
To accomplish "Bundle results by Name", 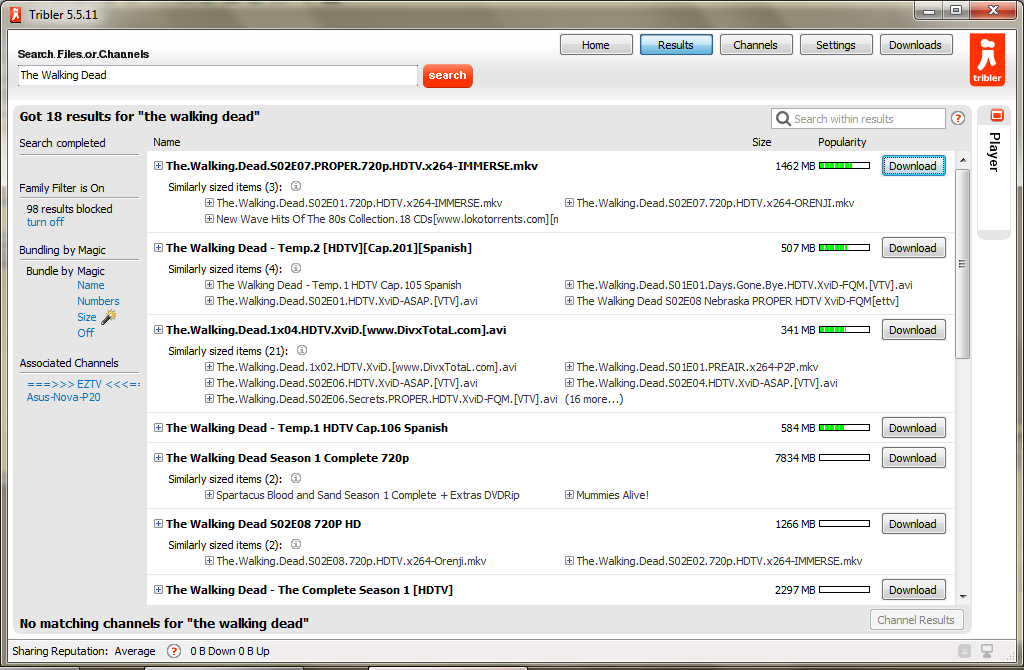I will point(90,285).
